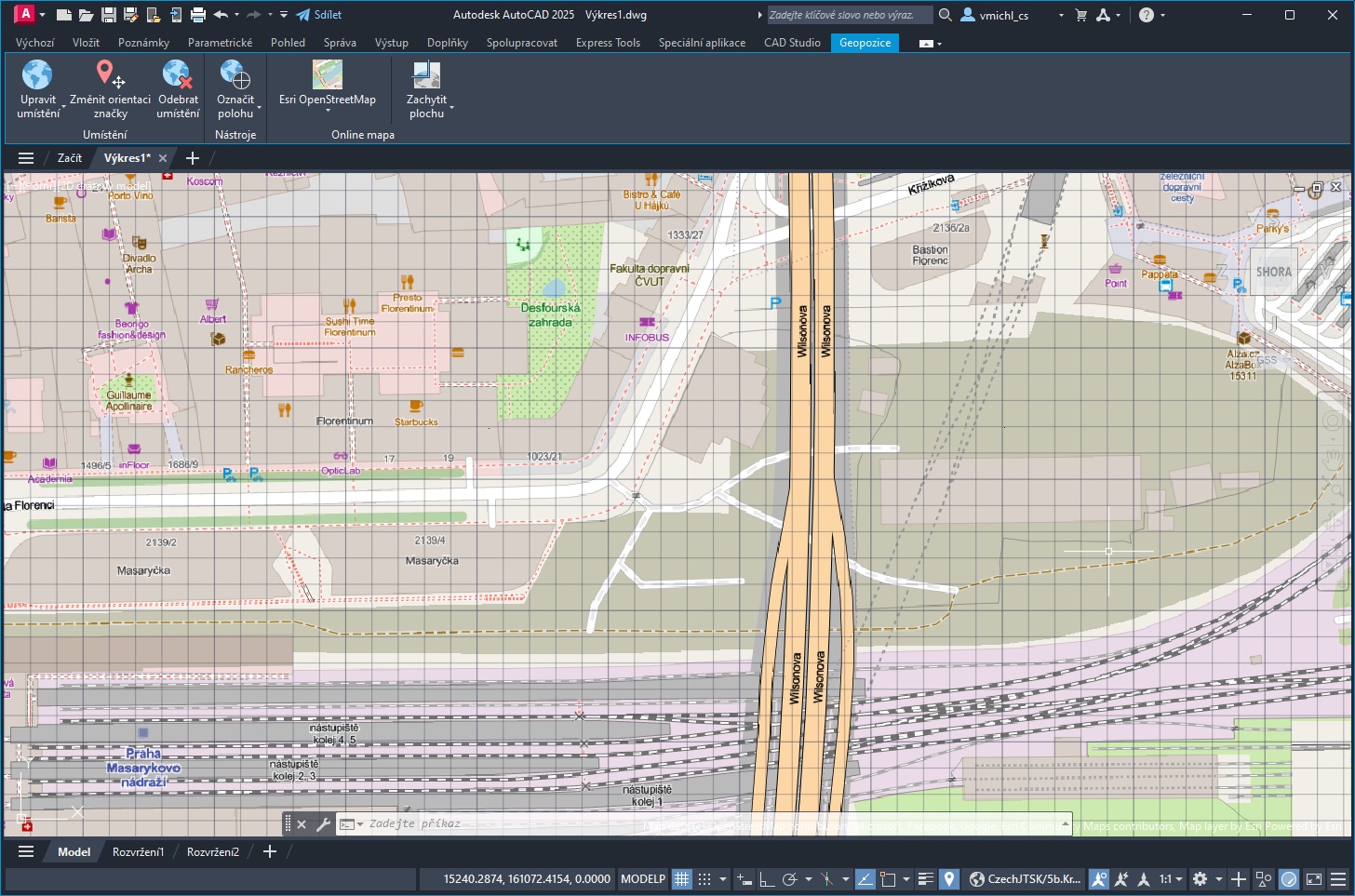Open a file with the folder icon
This screenshot has width=1355, height=896.
tap(86, 15)
